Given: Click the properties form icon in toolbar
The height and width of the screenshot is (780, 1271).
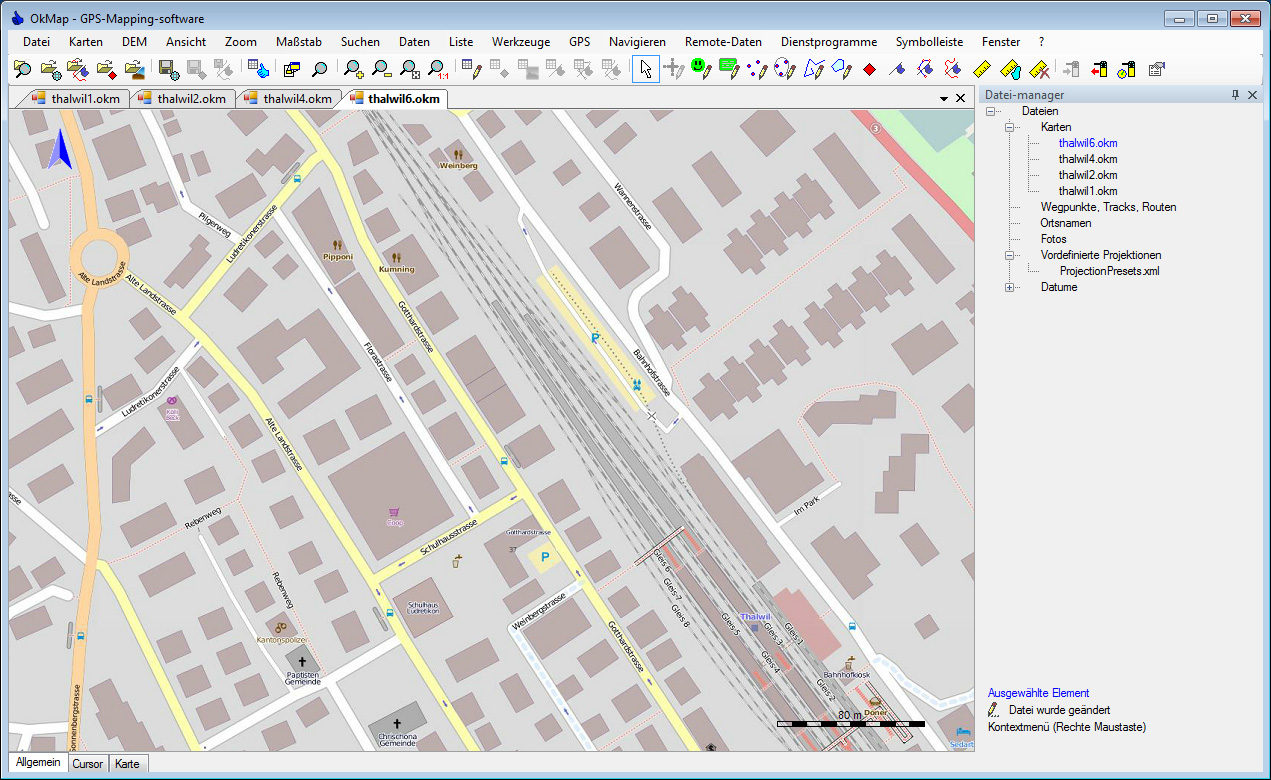Looking at the screenshot, I should (1156, 69).
